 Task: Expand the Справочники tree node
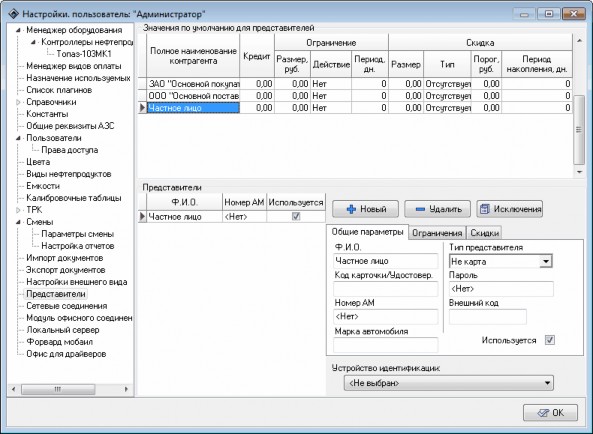[18, 102]
